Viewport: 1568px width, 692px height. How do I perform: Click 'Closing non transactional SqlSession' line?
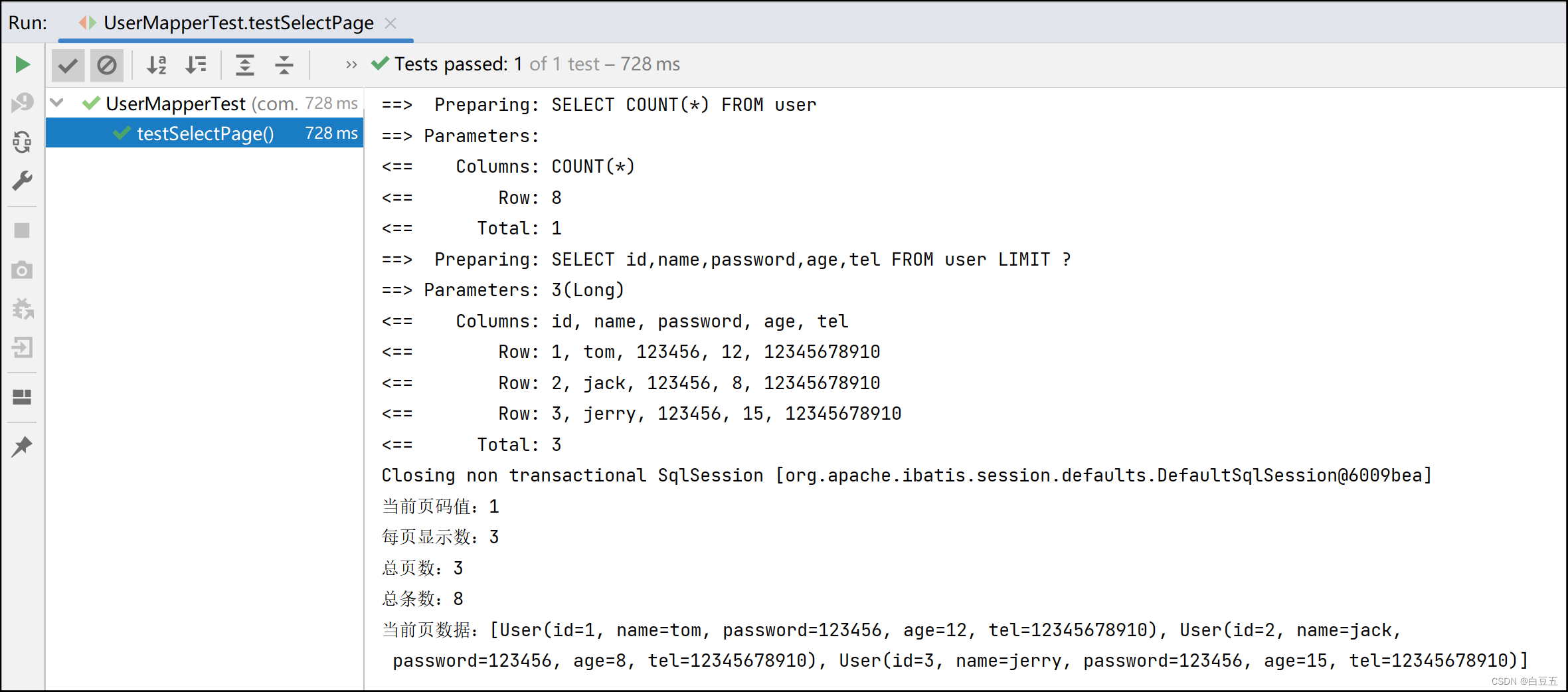click(x=907, y=476)
